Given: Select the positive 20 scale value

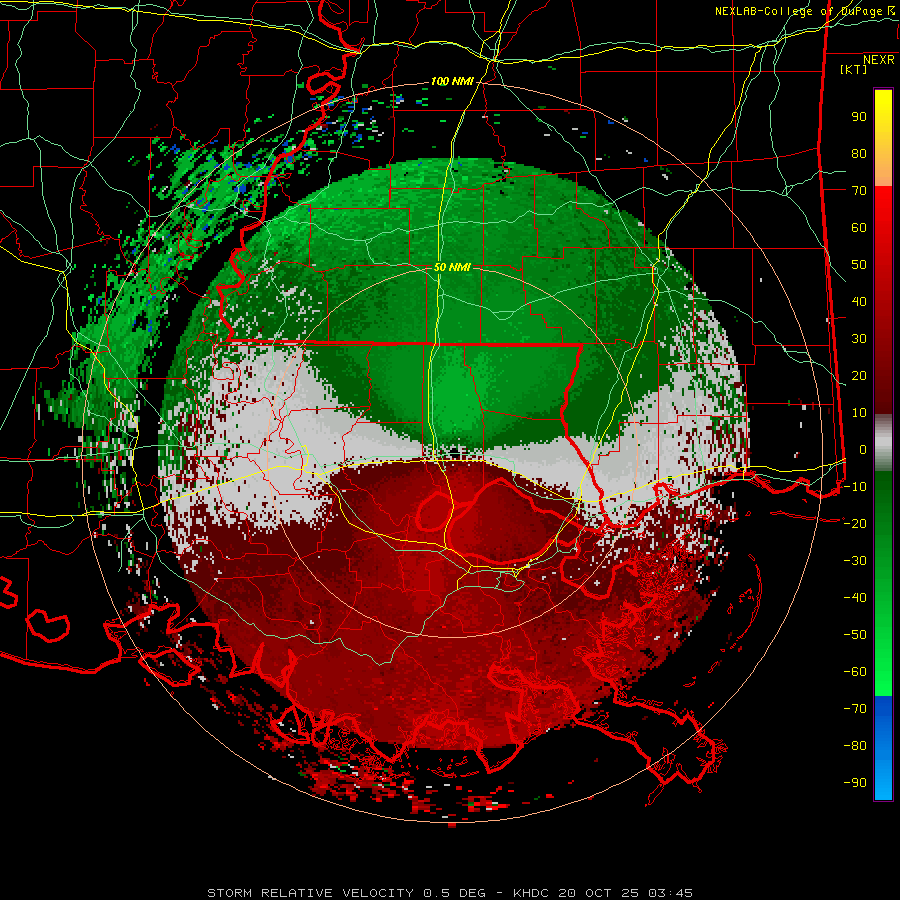Looking at the screenshot, I should (859, 375).
